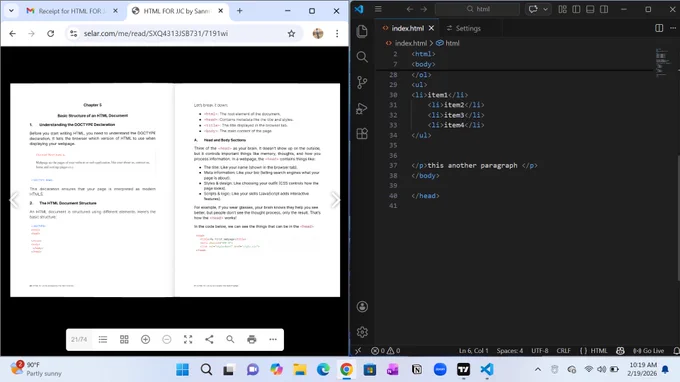Open the Source Control view
680x382 pixels.
coord(362,82)
